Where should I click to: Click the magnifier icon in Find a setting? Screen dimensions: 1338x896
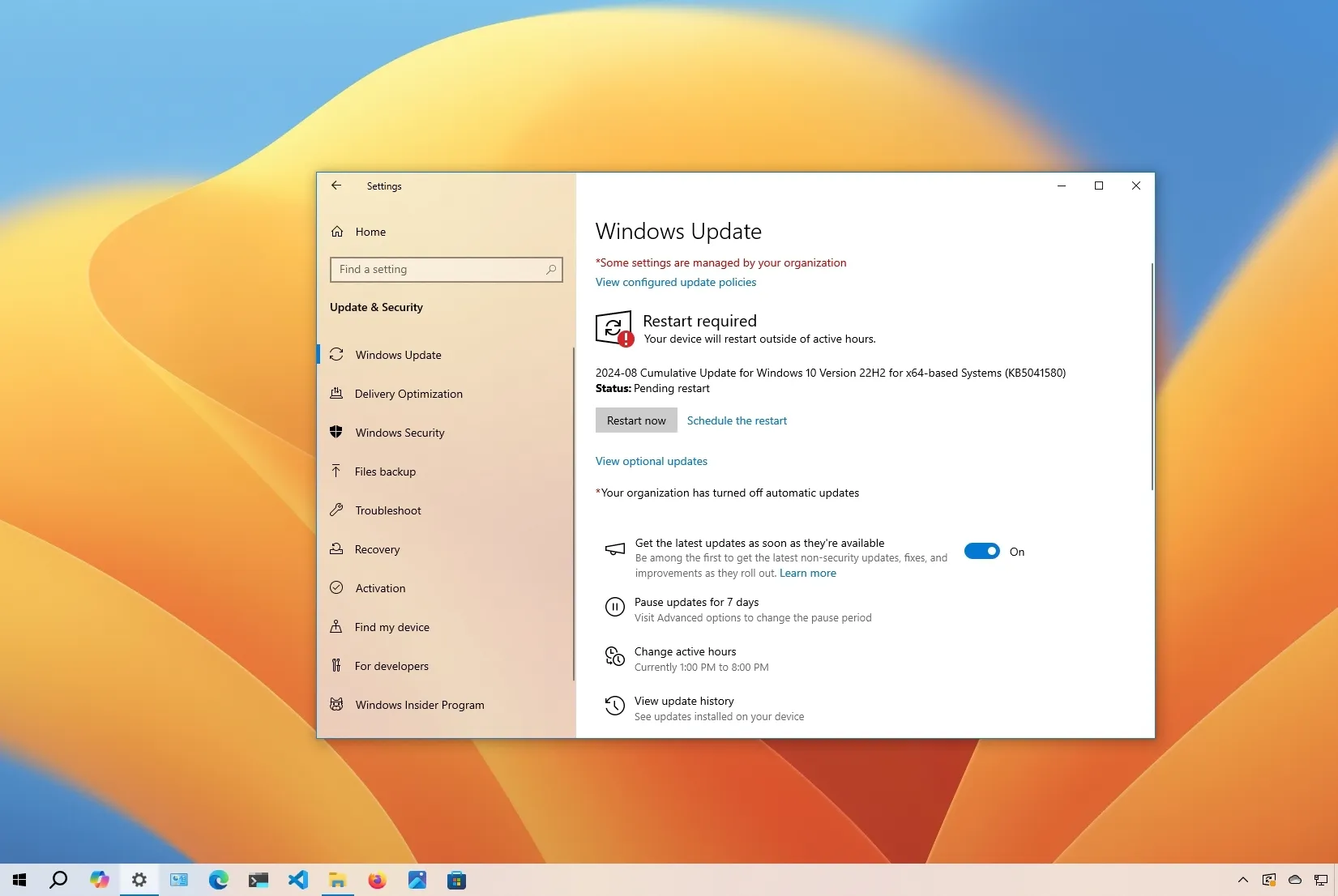click(551, 270)
